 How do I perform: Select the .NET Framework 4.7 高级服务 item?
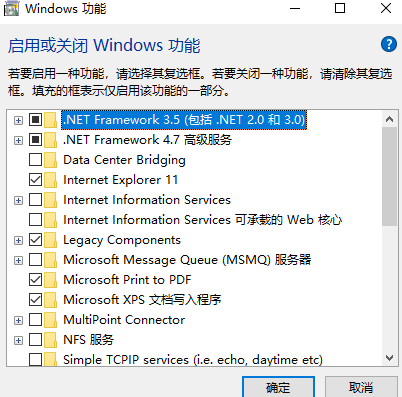147,140
